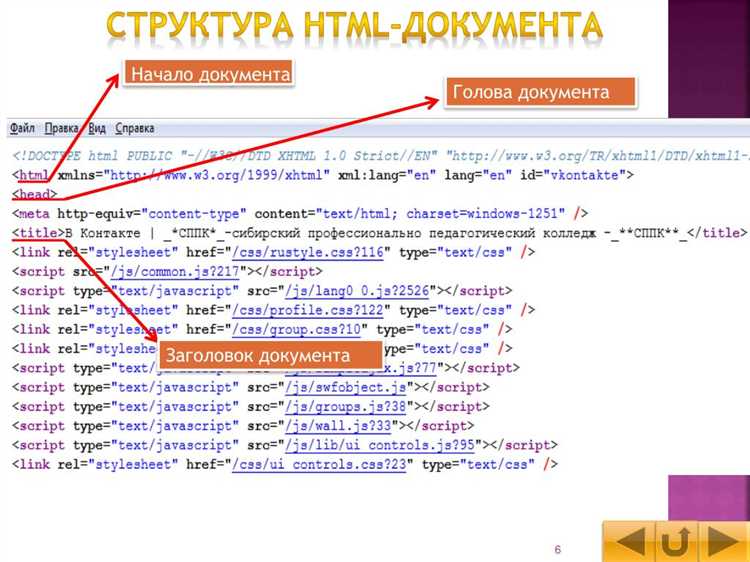
Task: Click the 'Структура HTML-документа' heading
Action: pyautogui.click(x=354, y=26)
